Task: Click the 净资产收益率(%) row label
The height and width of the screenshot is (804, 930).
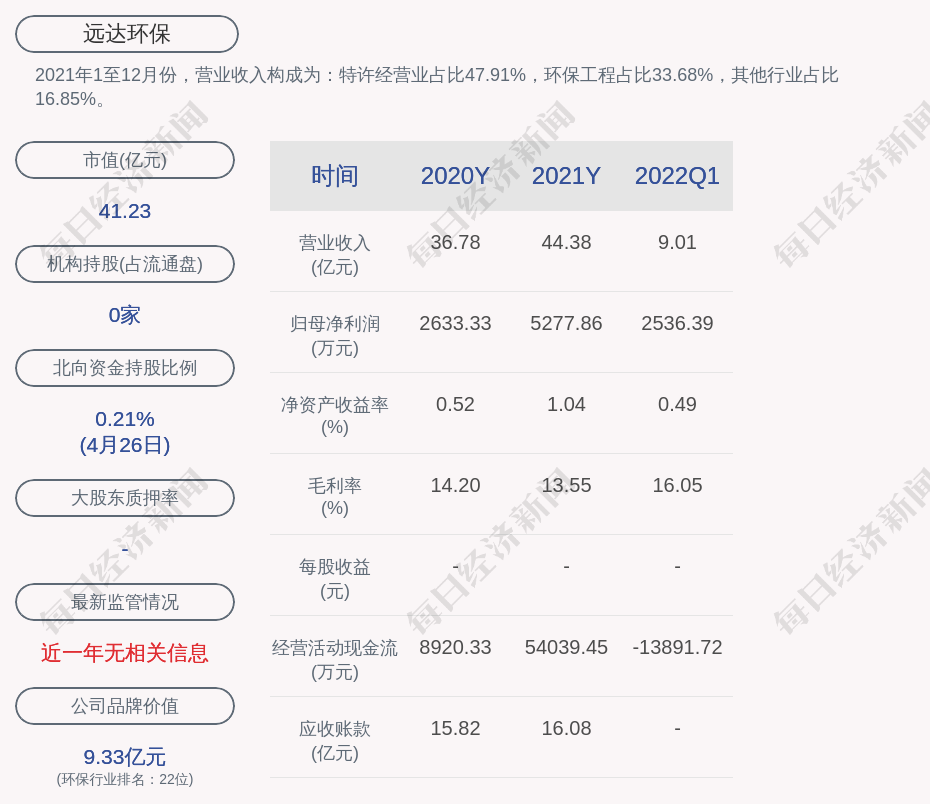Action: (335, 416)
